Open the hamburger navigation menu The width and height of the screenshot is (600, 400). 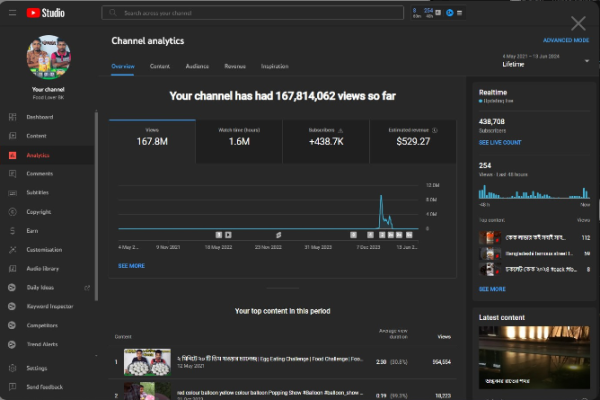click(x=11, y=13)
